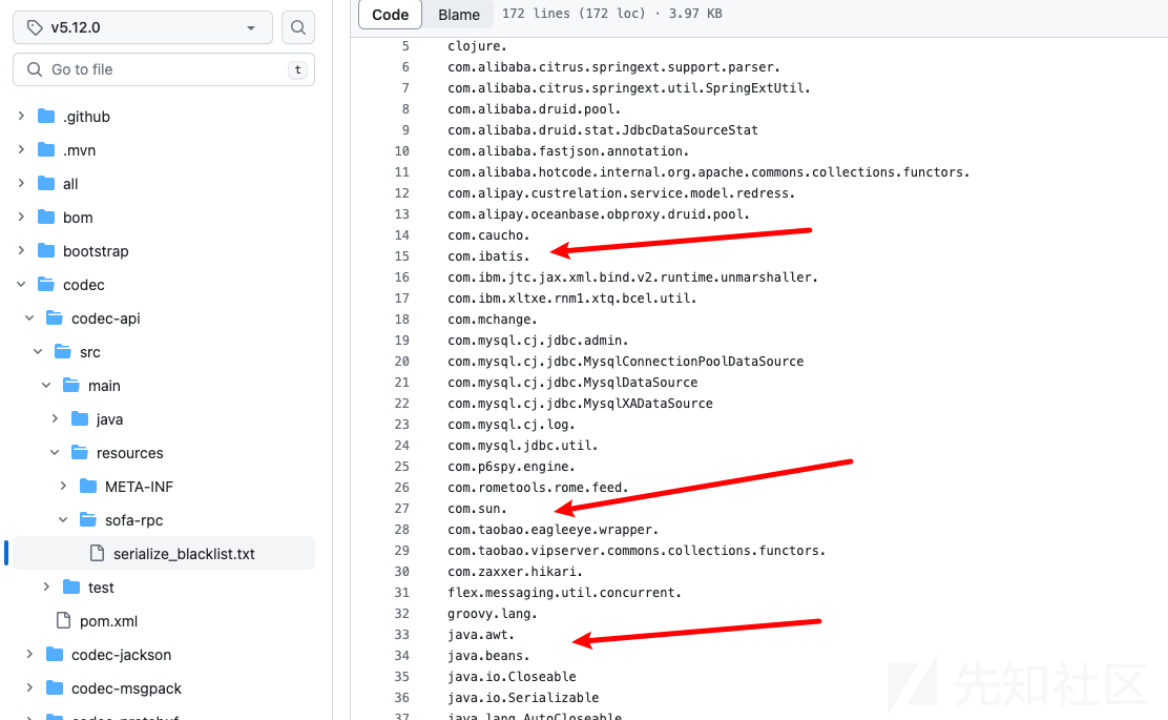1168x720 pixels.
Task: Expand the codec-jackson folder chevron
Action: pyautogui.click(x=29, y=654)
